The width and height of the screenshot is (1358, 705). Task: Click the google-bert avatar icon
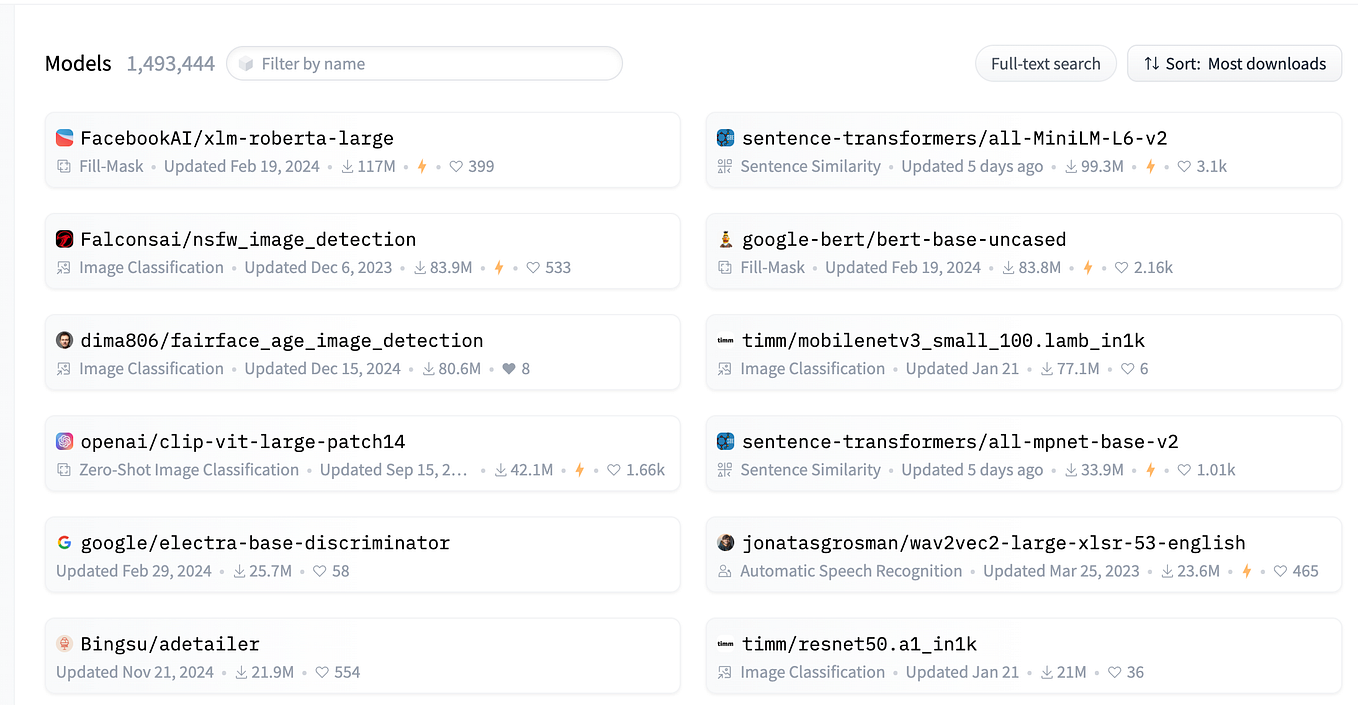tap(726, 239)
